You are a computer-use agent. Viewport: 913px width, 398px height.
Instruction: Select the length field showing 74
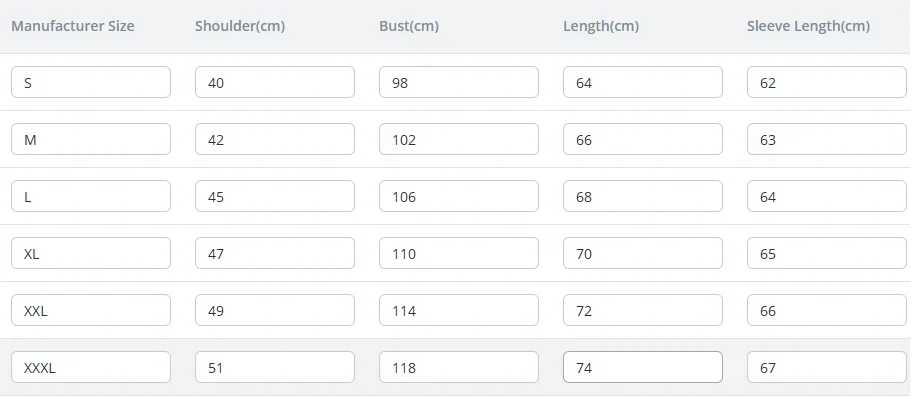click(643, 367)
